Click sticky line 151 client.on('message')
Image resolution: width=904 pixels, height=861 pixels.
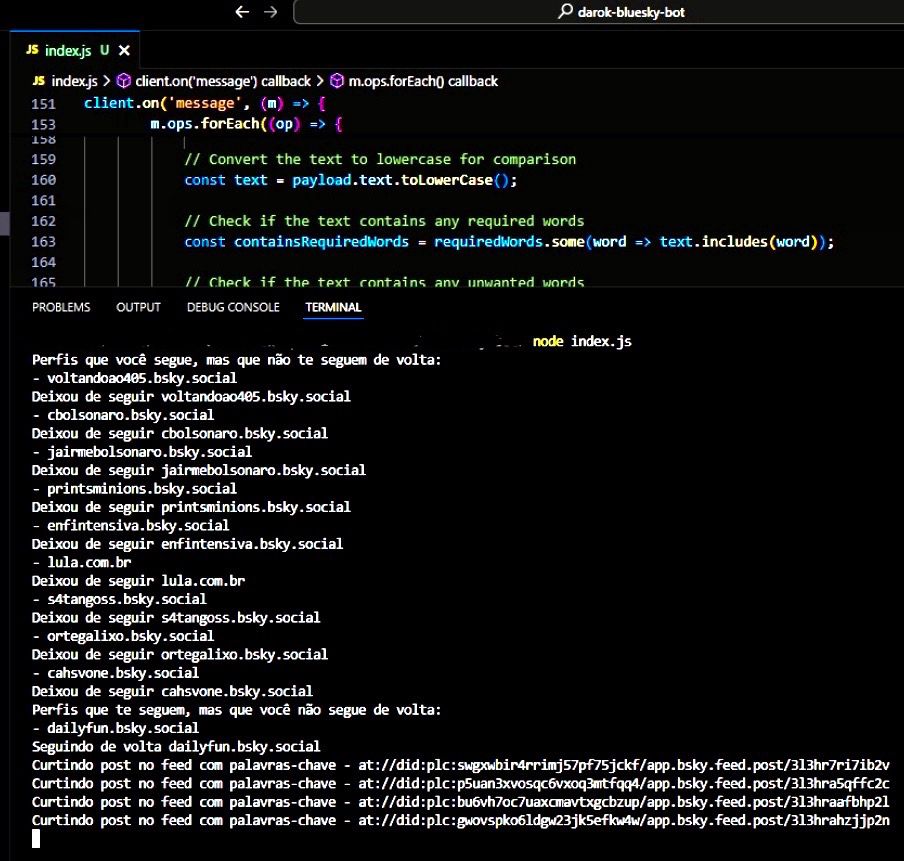pyautogui.click(x=205, y=104)
